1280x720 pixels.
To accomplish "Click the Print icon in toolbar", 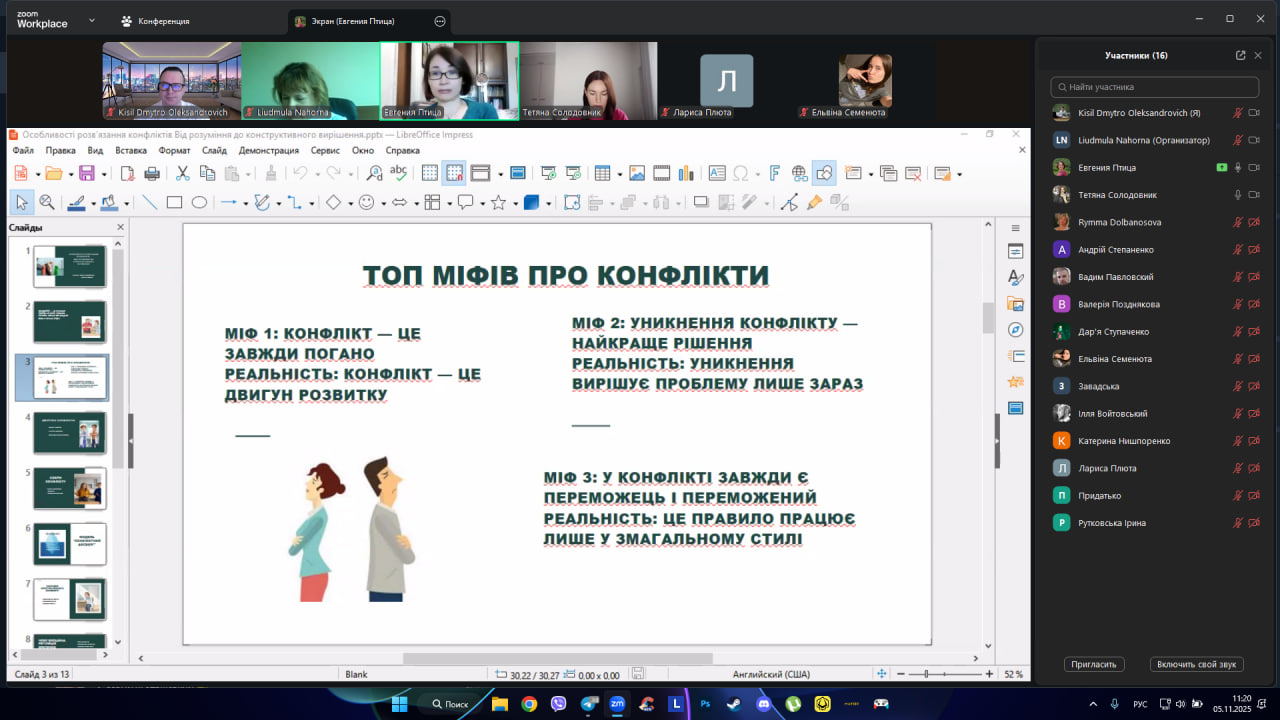I will pyautogui.click(x=152, y=173).
